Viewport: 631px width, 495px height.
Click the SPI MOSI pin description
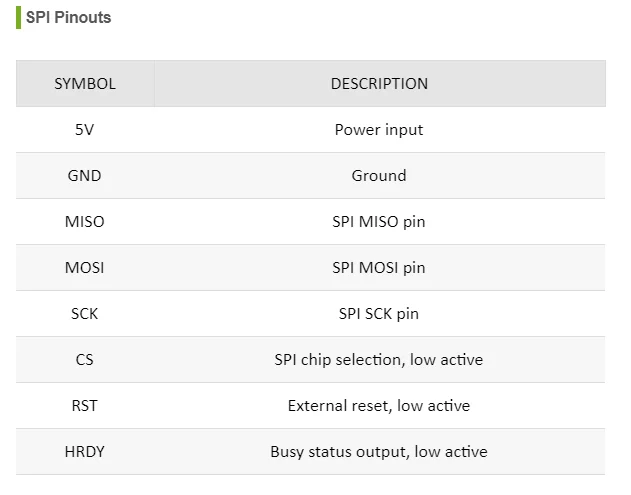pos(379,268)
